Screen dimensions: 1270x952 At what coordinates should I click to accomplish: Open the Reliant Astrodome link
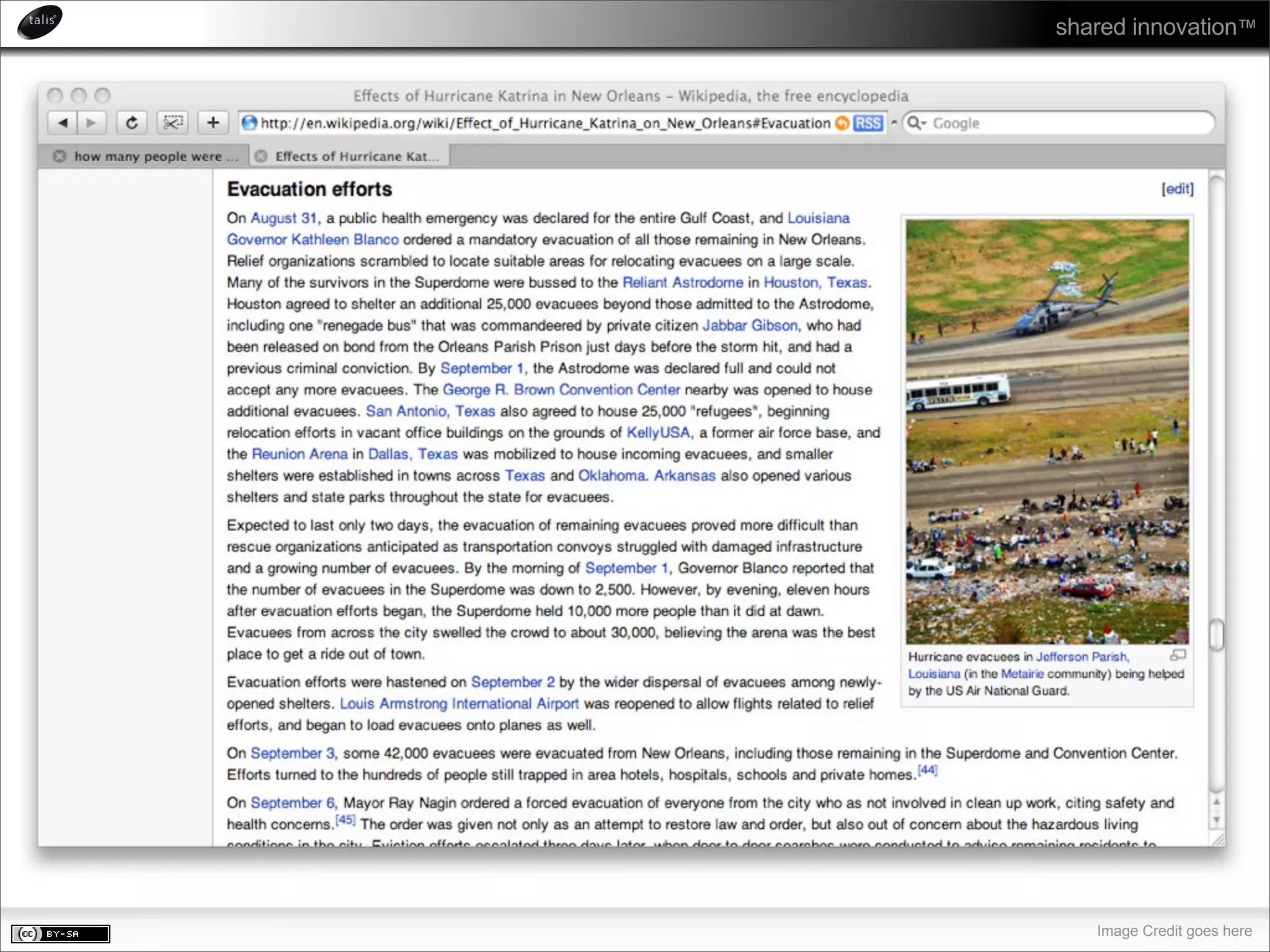[x=683, y=283]
